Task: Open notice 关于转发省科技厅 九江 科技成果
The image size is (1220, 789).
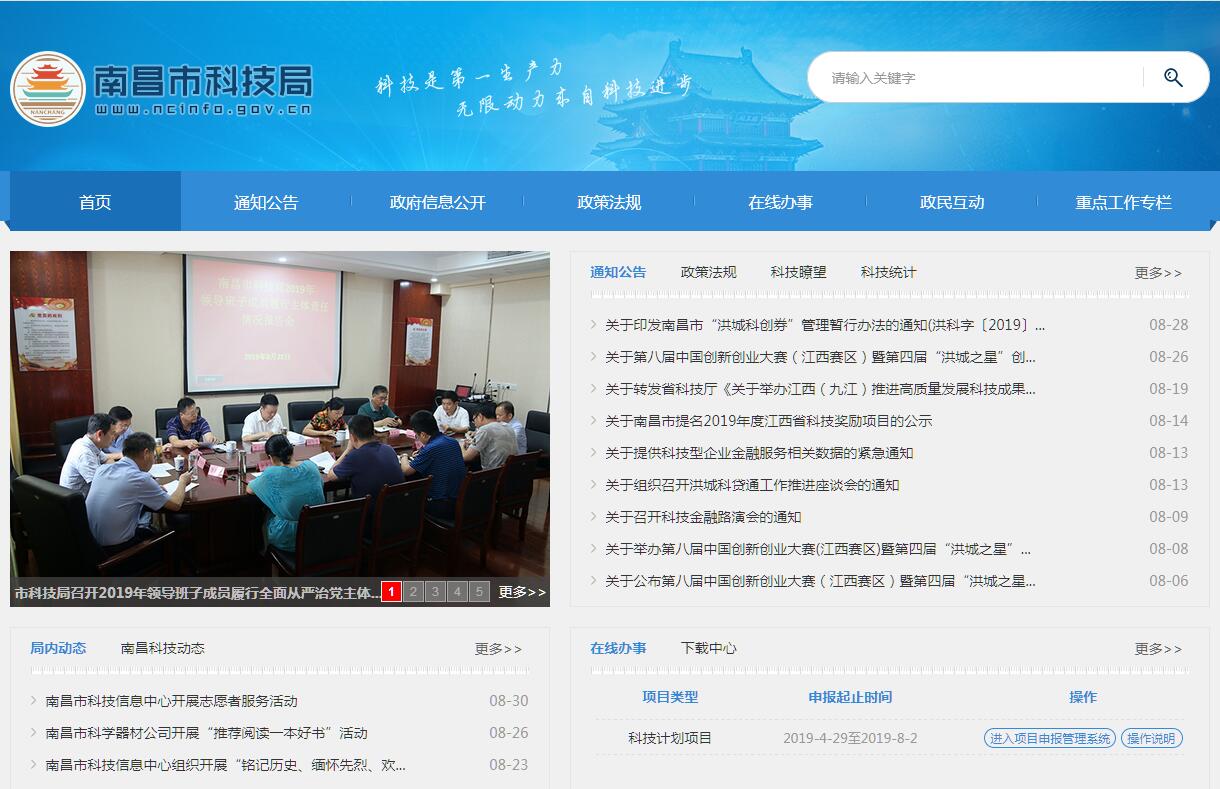Action: tap(820, 389)
